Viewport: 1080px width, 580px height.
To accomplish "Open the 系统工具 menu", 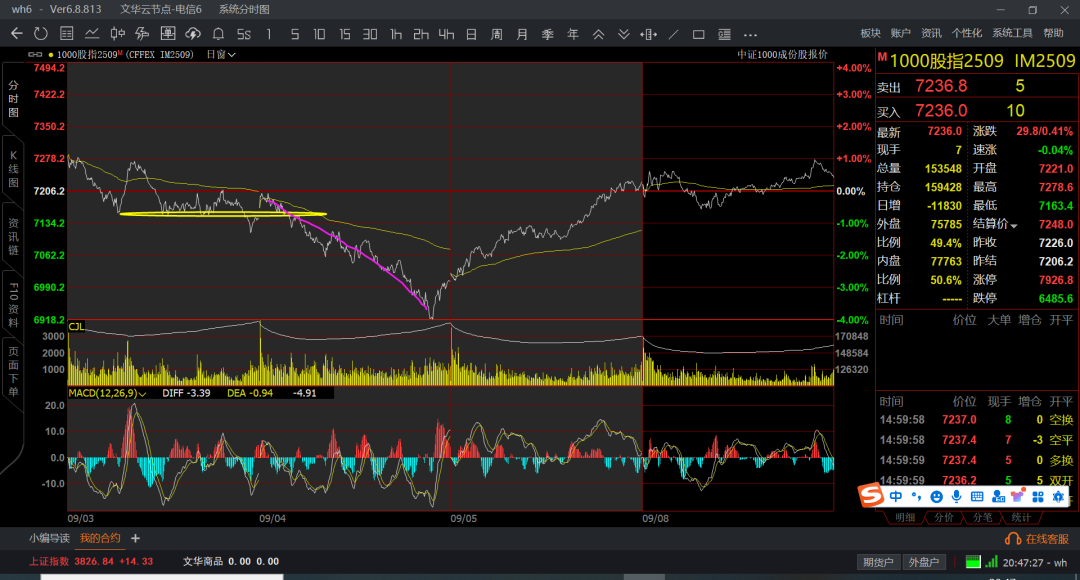I will (1012, 33).
